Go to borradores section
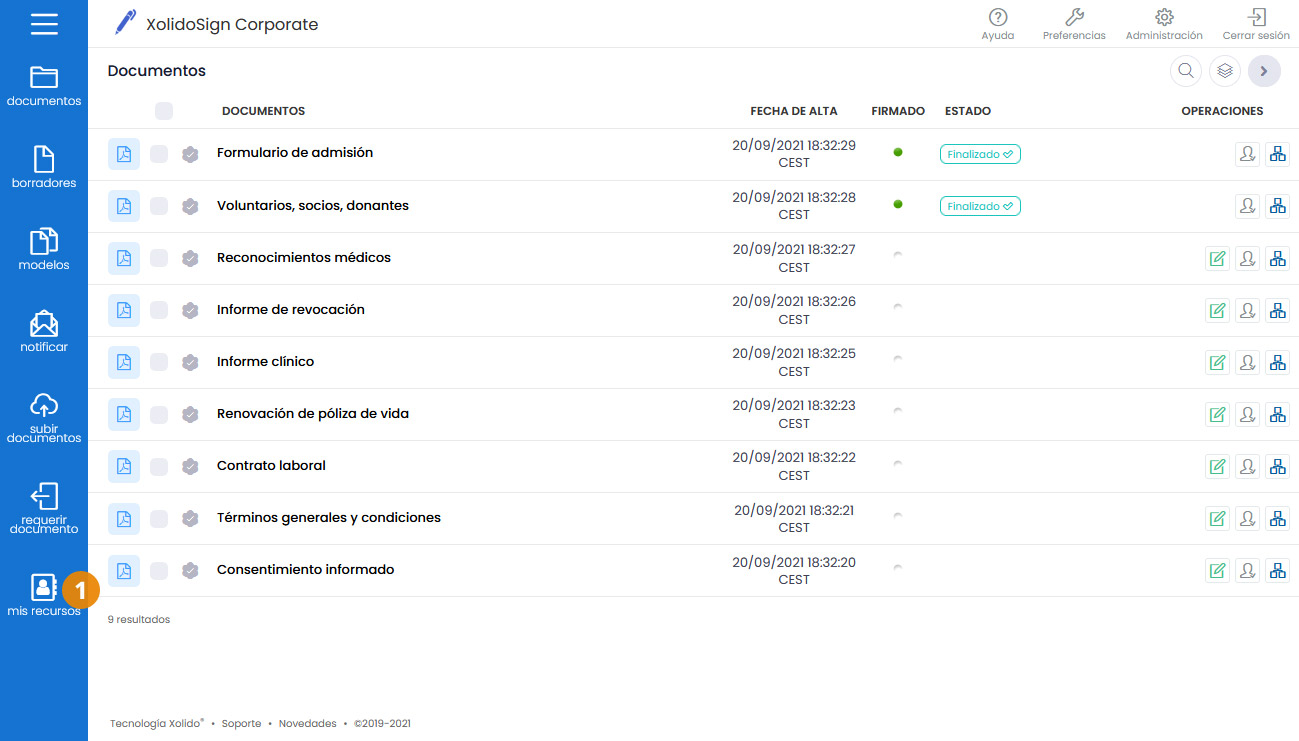 point(44,167)
